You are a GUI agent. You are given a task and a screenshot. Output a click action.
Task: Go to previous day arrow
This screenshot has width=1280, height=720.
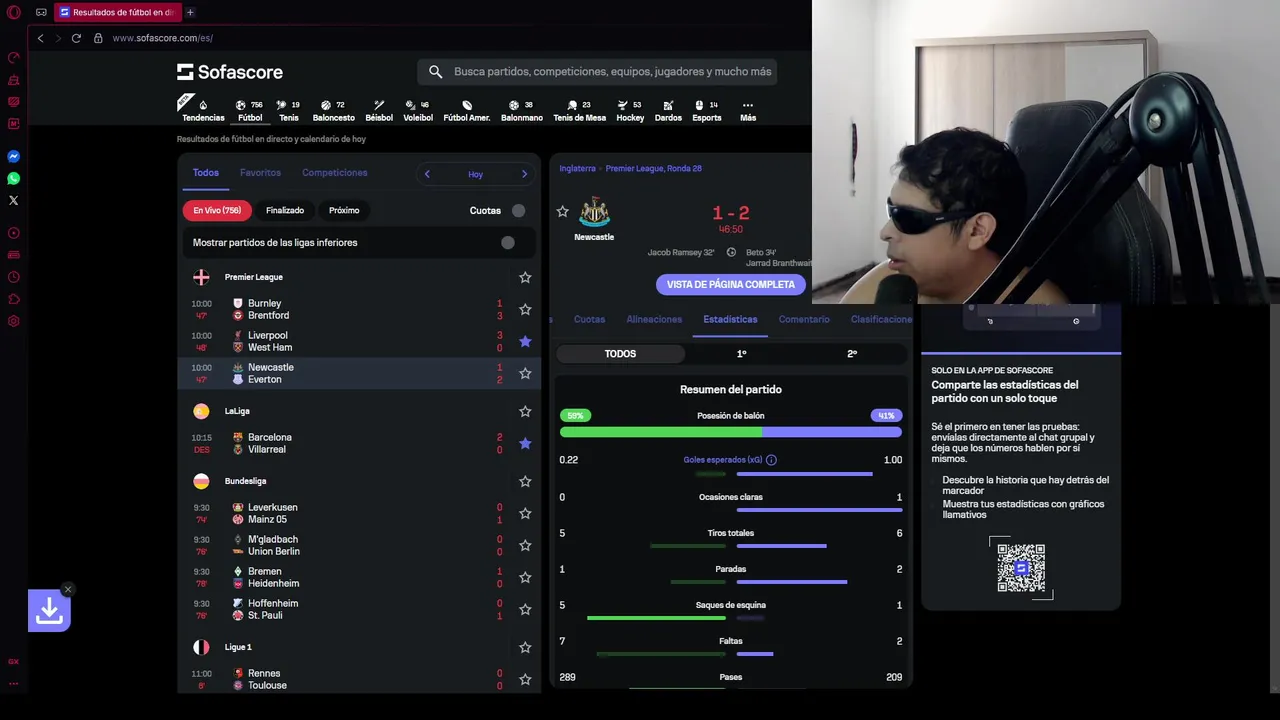pos(427,174)
